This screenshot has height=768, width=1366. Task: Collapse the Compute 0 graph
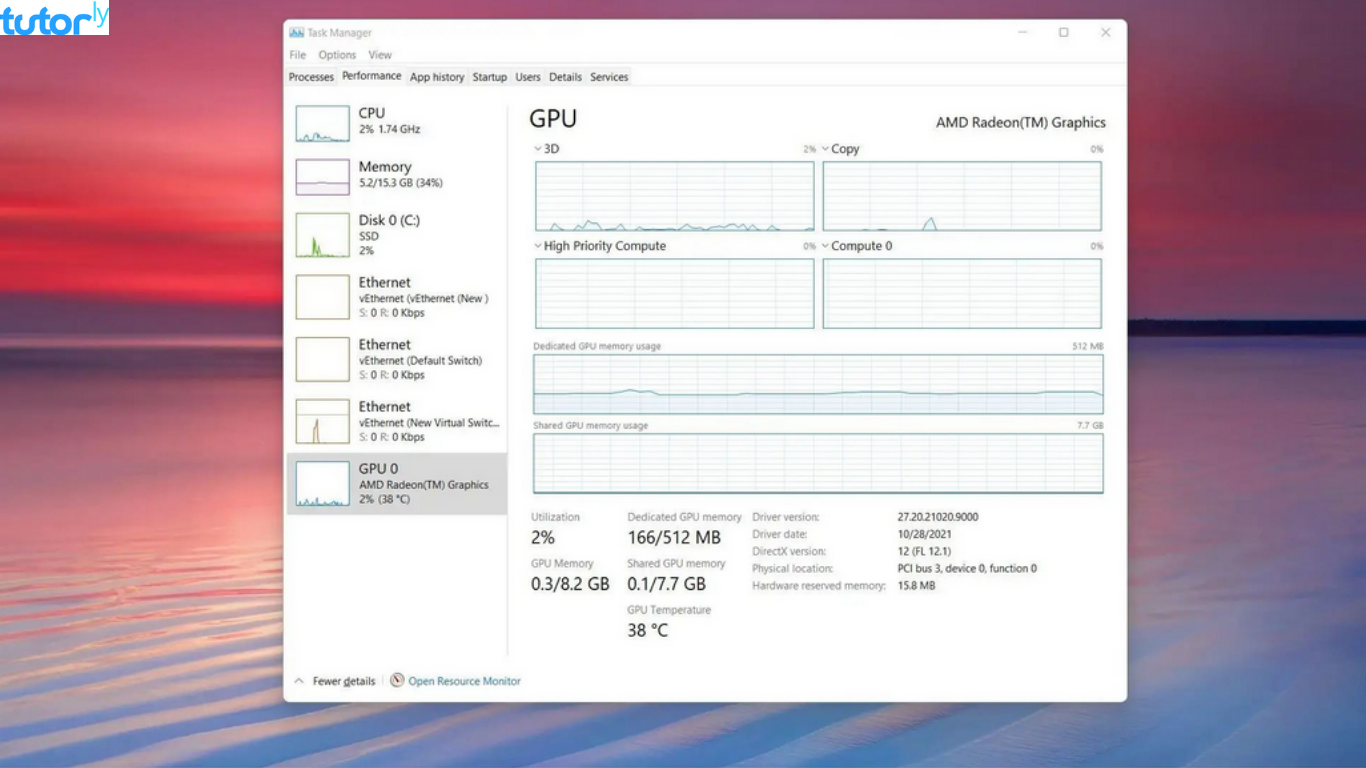[826, 245]
